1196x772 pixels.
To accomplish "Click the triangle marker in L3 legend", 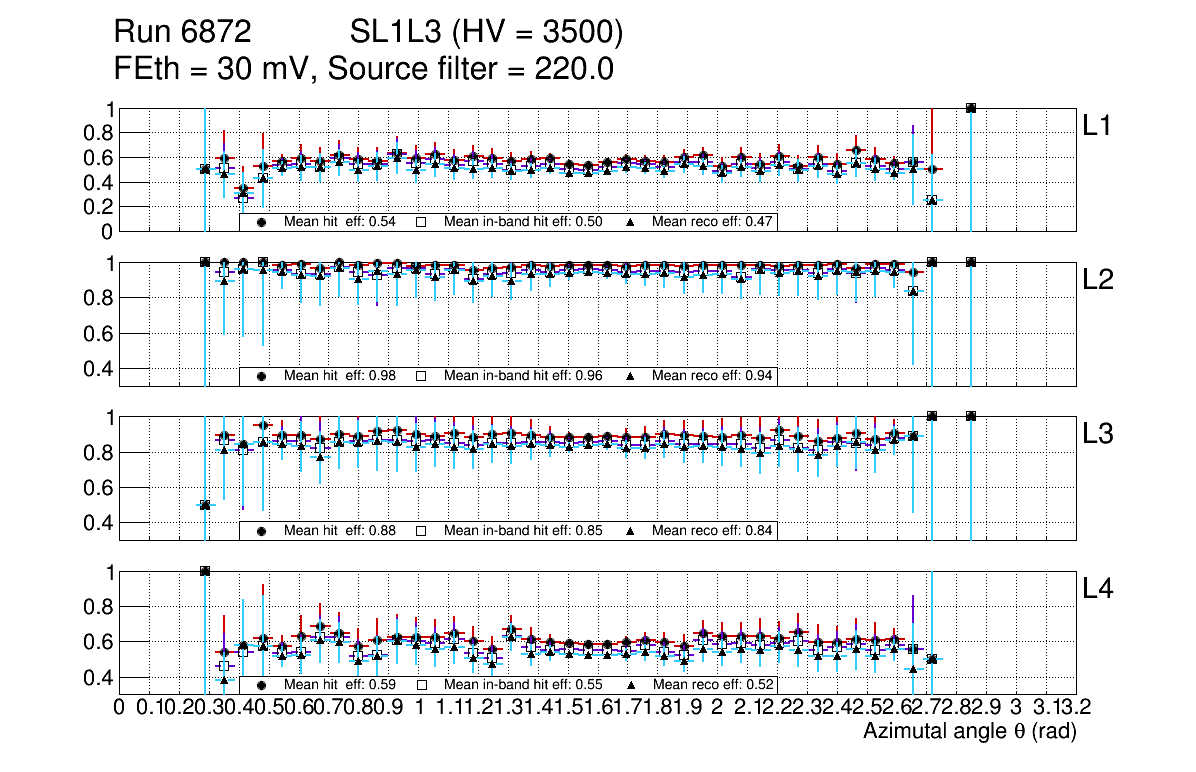I will 629,530.
